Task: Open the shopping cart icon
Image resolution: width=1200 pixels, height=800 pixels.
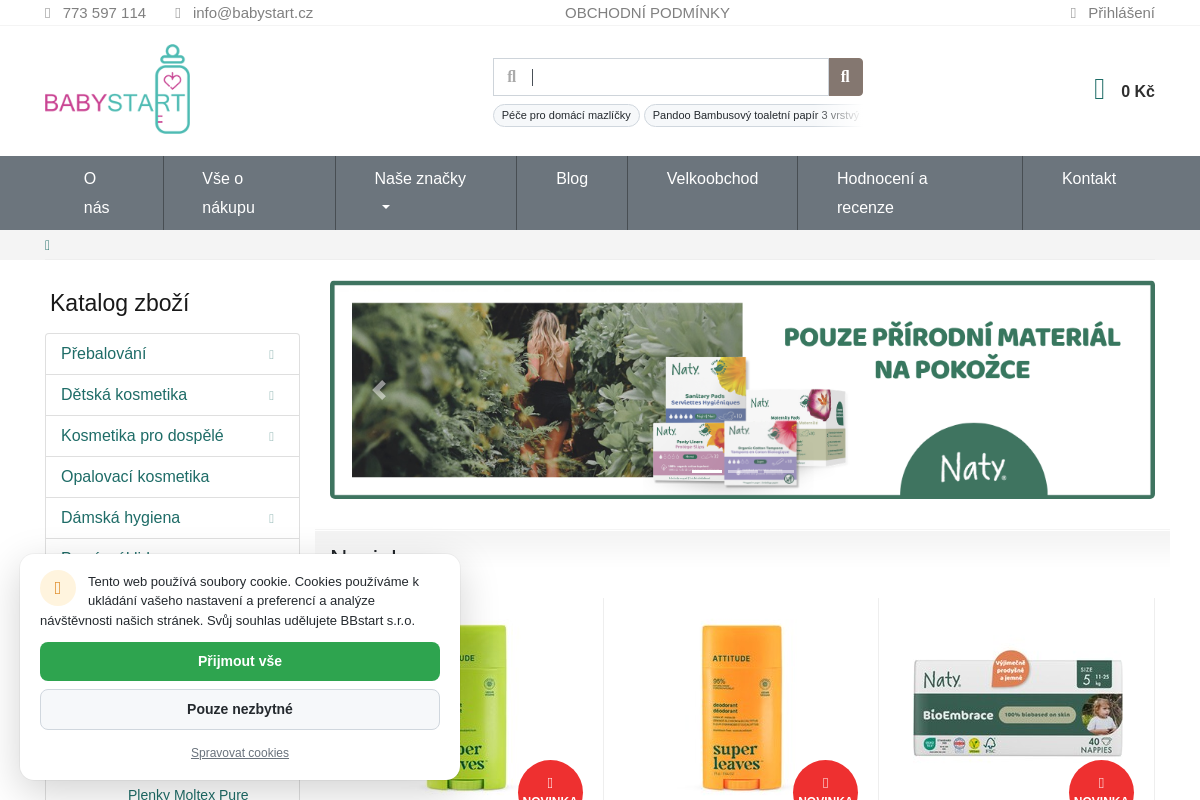Action: [1100, 90]
